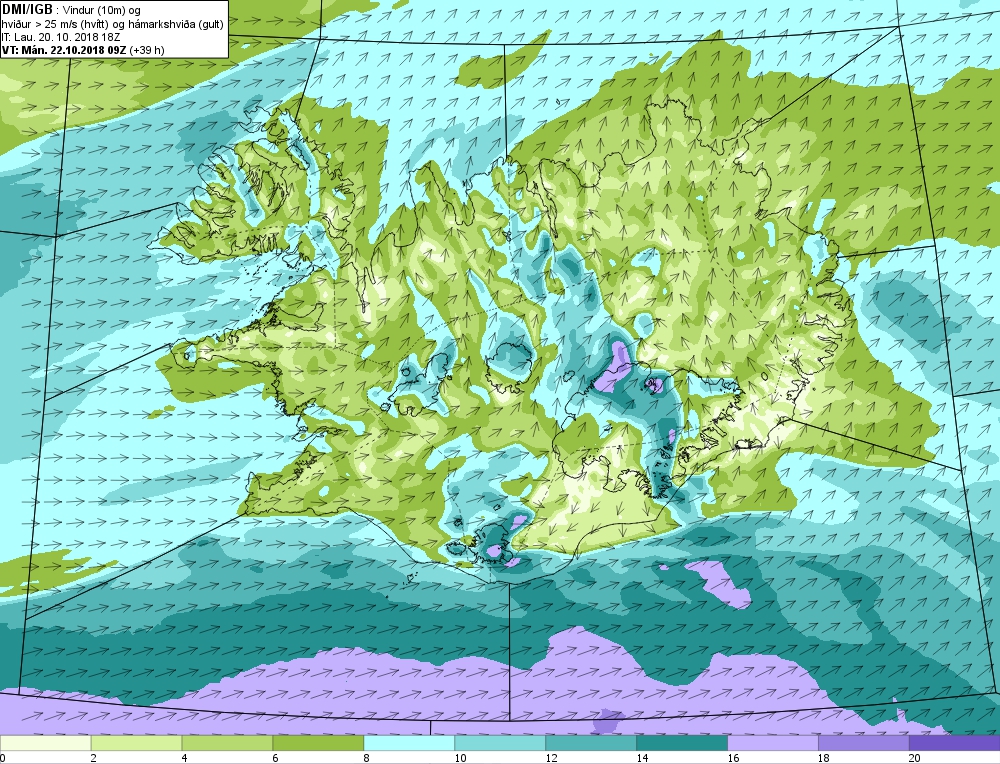1000x764 pixels.
Task: Click the 10–12 m/s turquoise legend swatch
Action: click(x=500, y=743)
